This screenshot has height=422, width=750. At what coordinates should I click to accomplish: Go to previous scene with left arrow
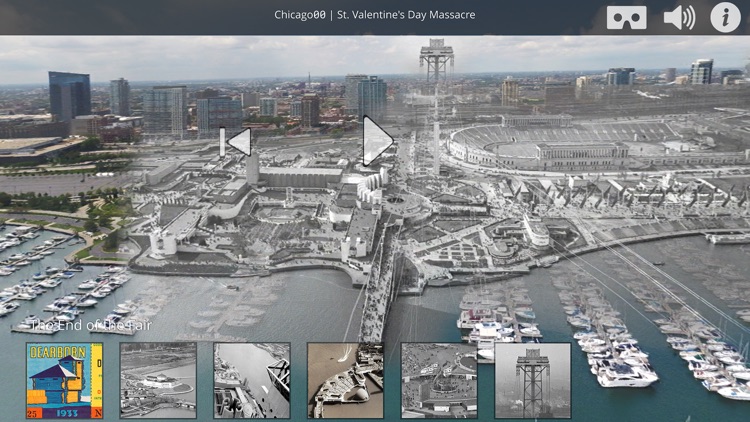236,142
